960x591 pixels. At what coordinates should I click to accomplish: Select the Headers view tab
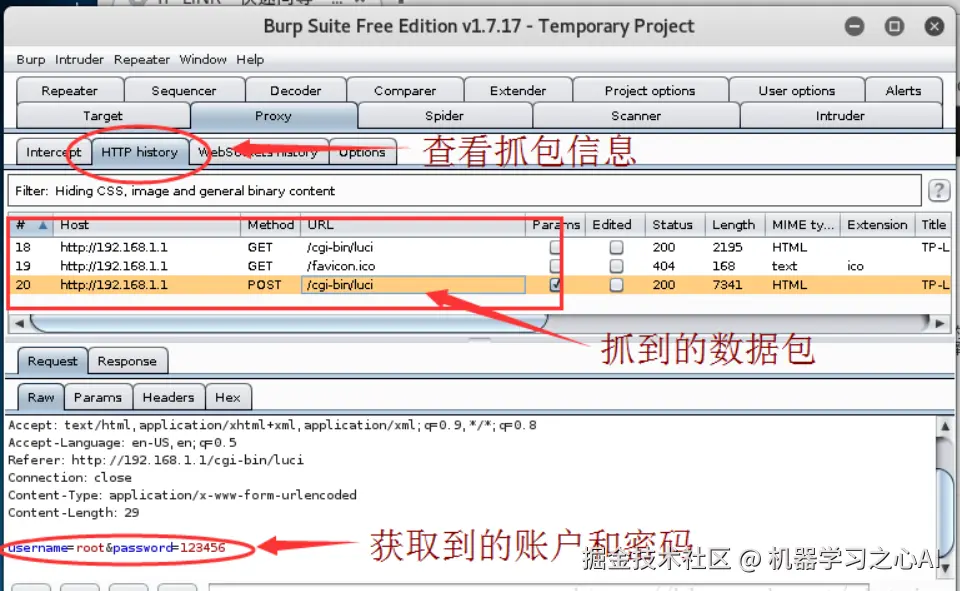(x=168, y=397)
